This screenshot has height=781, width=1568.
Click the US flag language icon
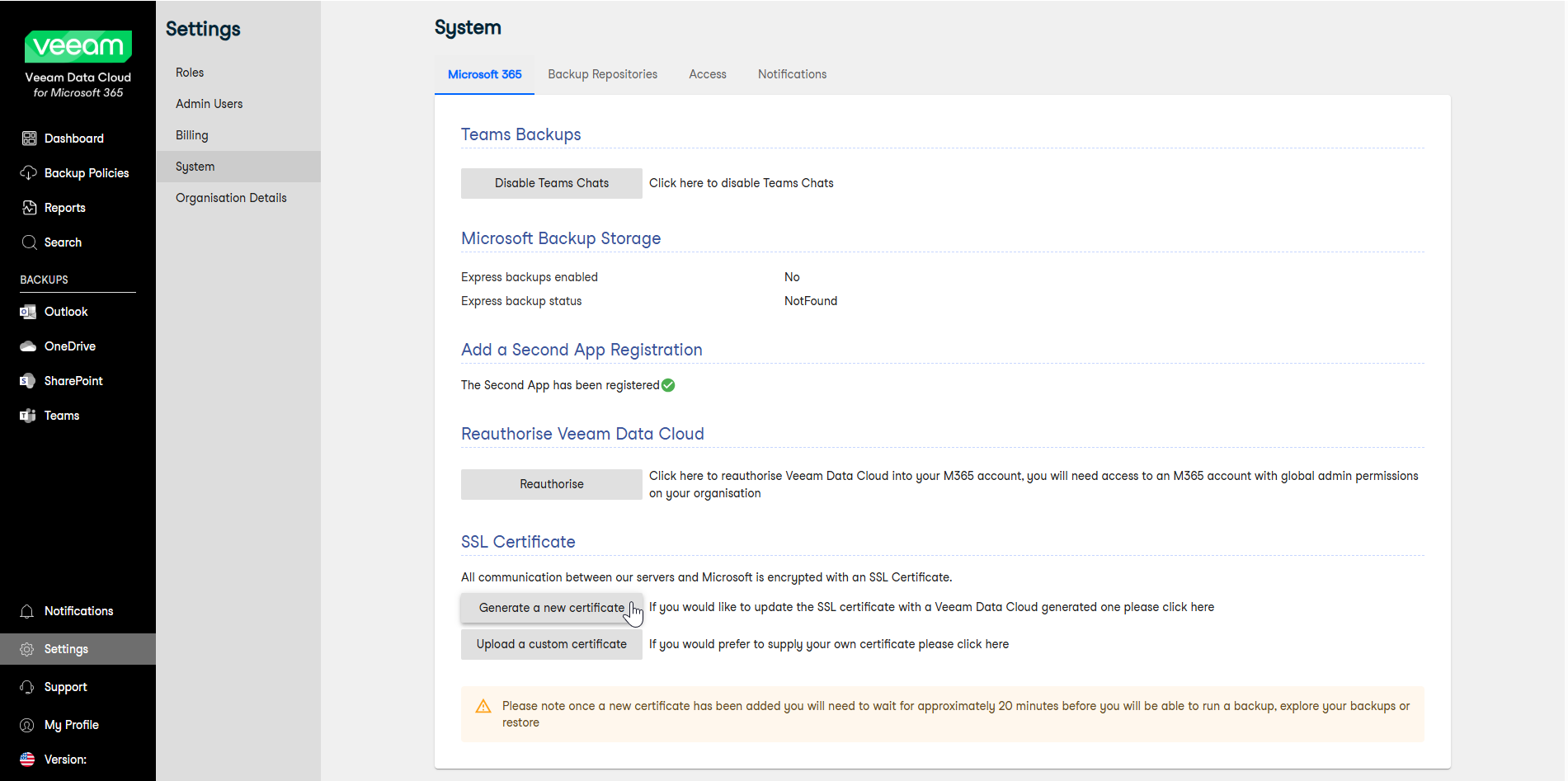tap(27, 760)
